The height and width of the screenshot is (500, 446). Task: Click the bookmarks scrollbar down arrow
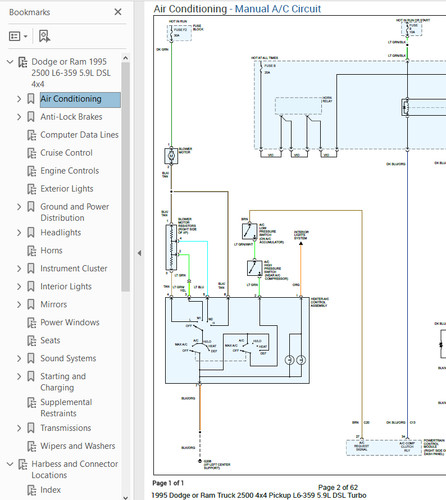point(125,497)
